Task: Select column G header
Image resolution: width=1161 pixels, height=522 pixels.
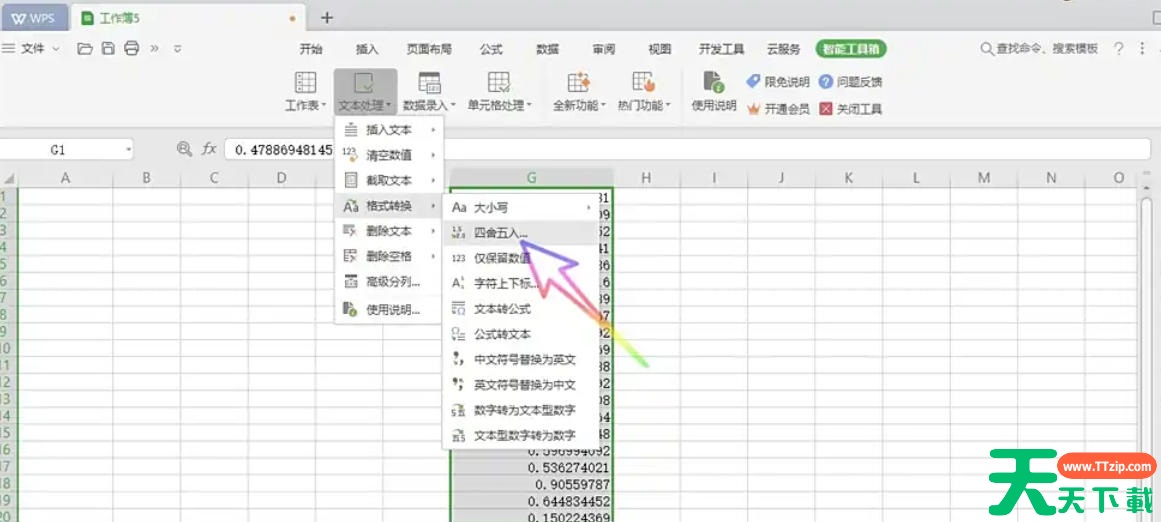Action: (532, 178)
